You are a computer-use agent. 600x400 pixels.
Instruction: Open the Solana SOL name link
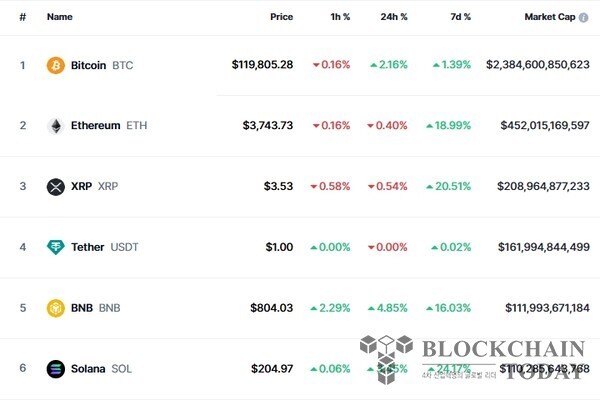(101, 369)
